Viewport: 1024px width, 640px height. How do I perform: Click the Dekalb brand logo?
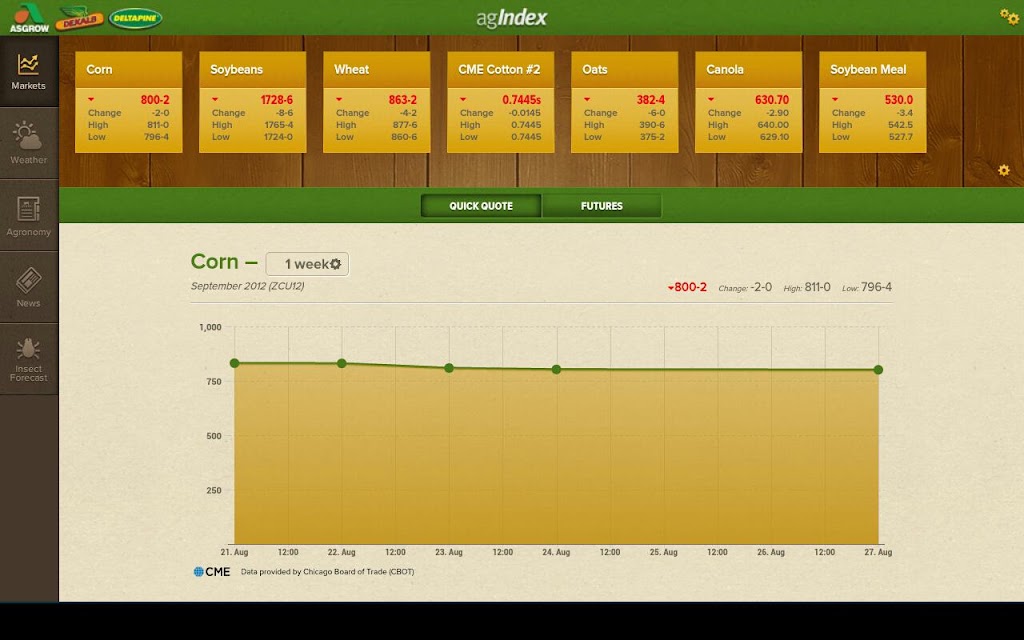tap(79, 19)
